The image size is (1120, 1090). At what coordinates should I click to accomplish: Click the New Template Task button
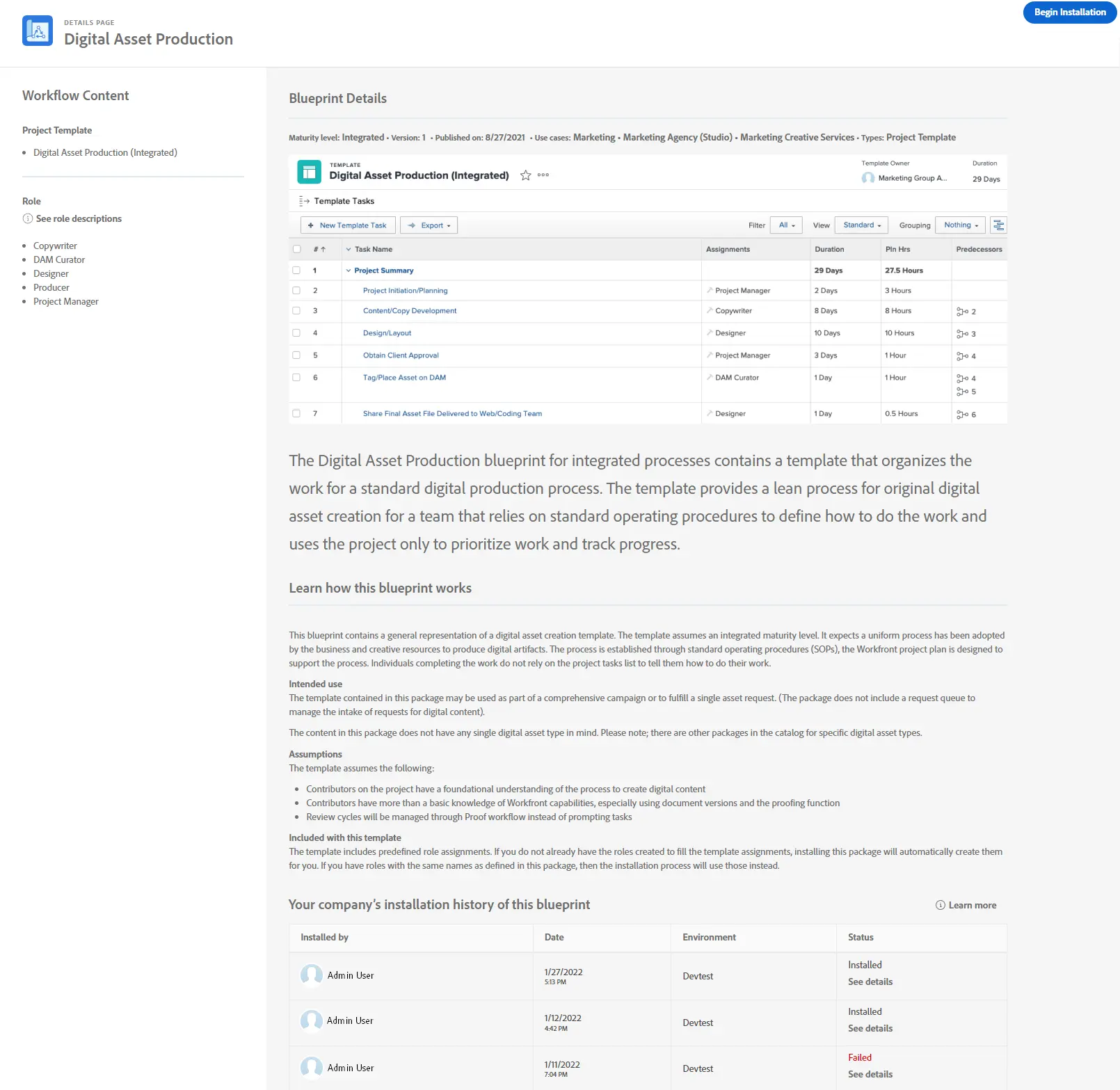point(348,225)
